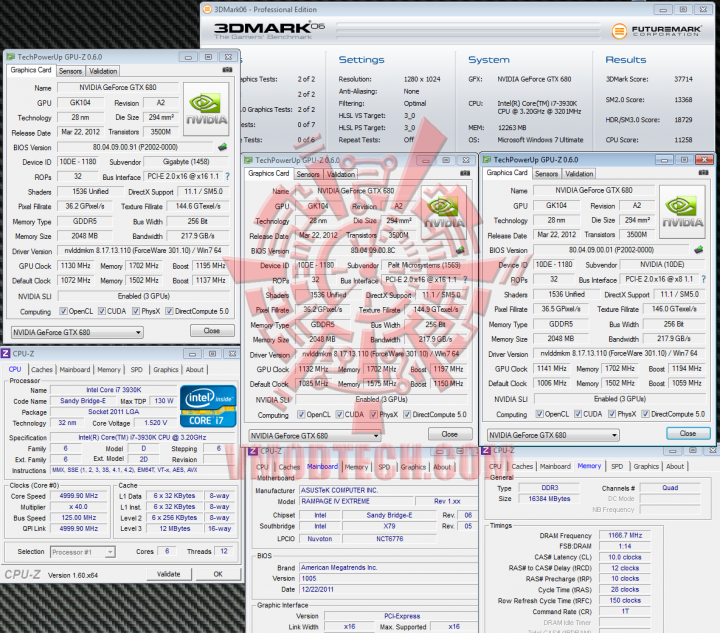Open About tab in left CPU-Z

pos(195,370)
